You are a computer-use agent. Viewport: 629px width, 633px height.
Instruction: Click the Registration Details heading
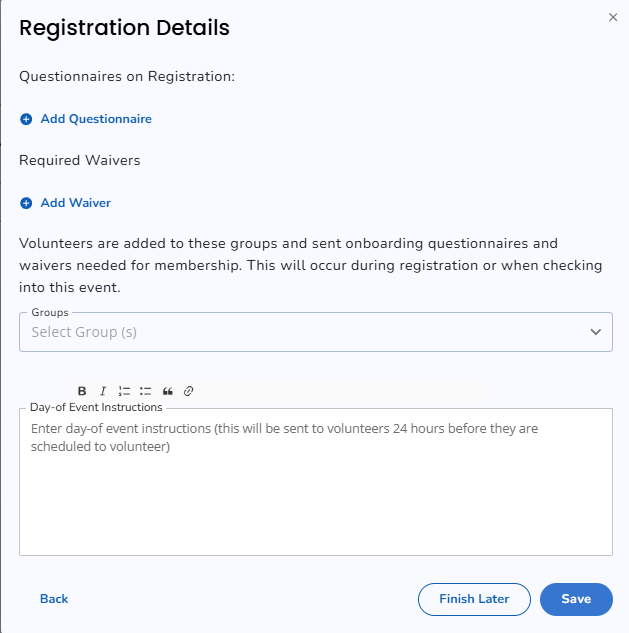pyautogui.click(x=124, y=28)
